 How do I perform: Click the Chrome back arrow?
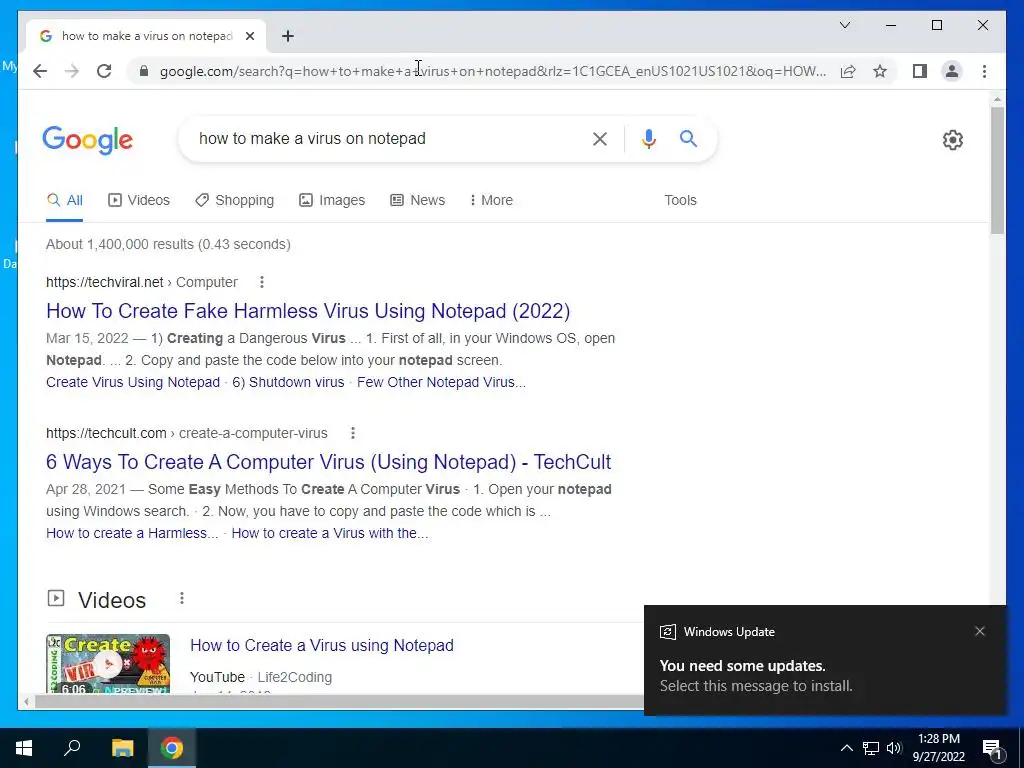point(40,71)
